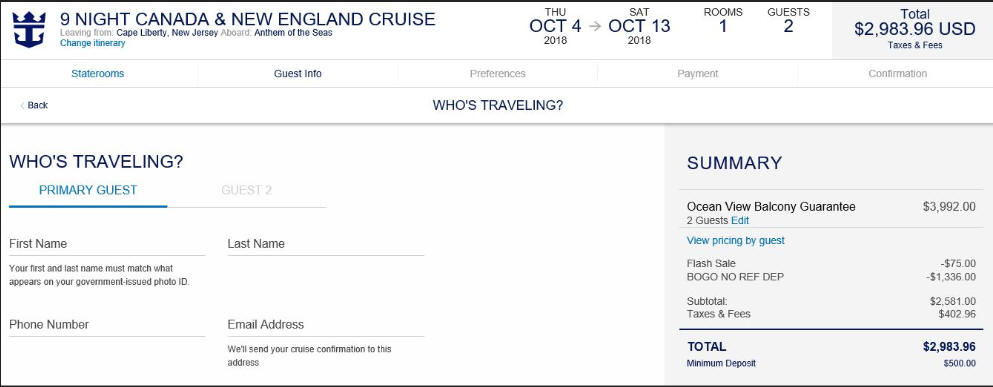Click into the Phone Number field
Viewport: 993px width, 387px height.
pyautogui.click(x=107, y=325)
